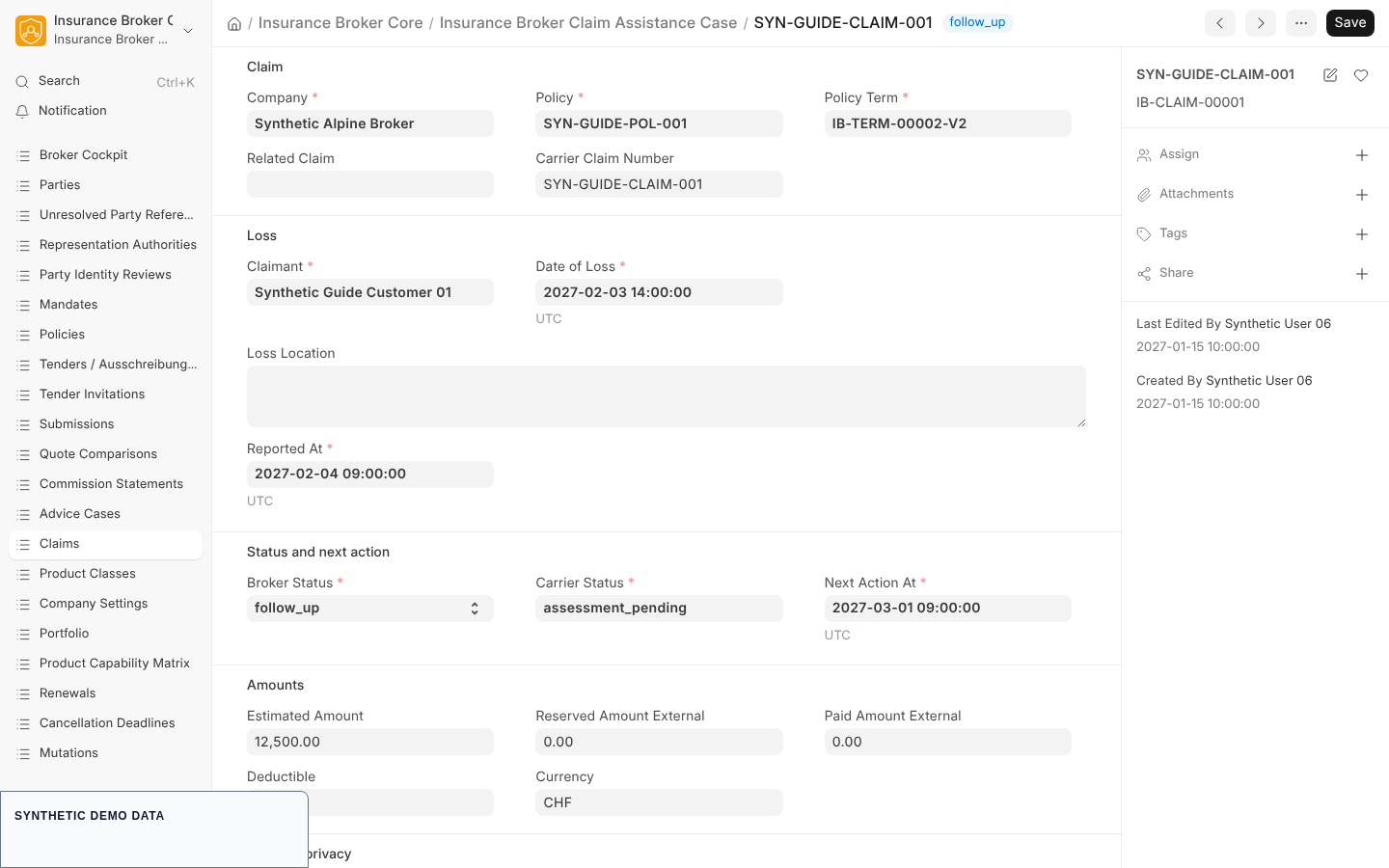Go to next record arrow
The width and height of the screenshot is (1389, 868).
[1261, 23]
